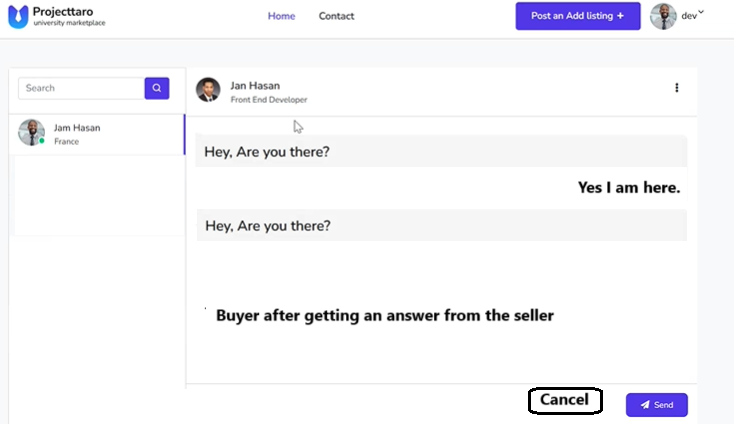Select the Jam Hasan conversation name
This screenshot has width=736, height=424.
(x=77, y=128)
